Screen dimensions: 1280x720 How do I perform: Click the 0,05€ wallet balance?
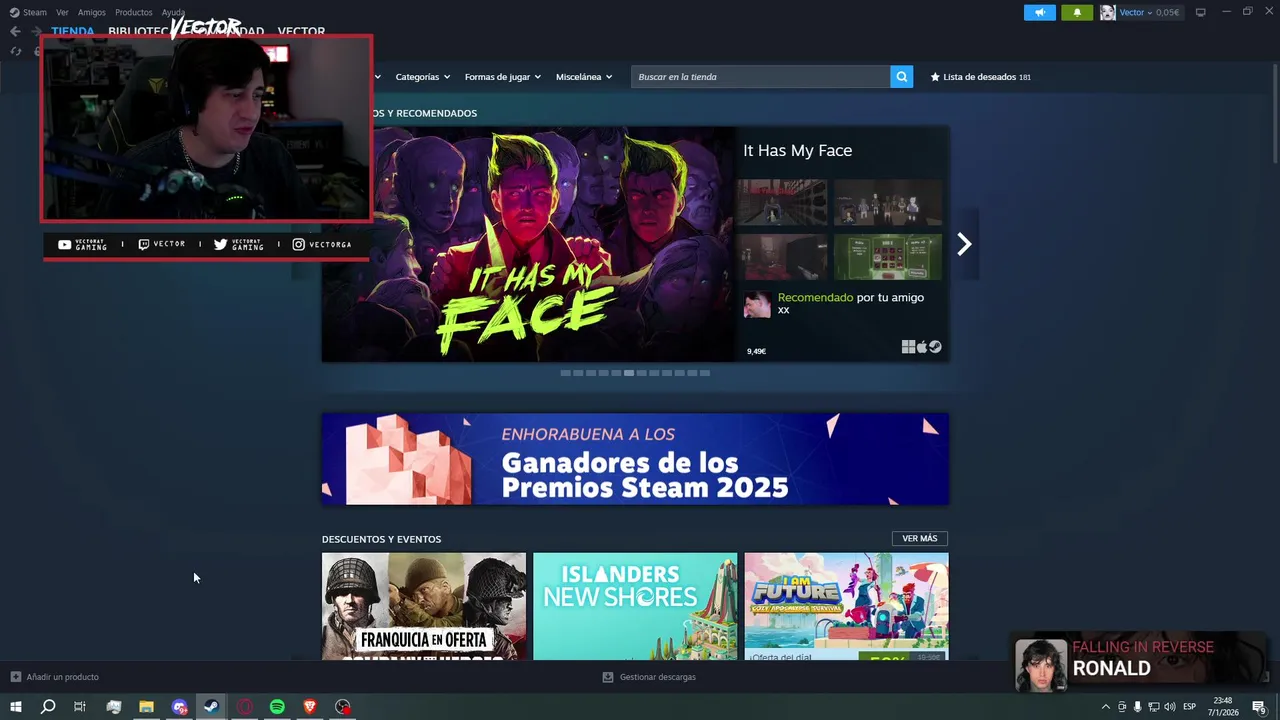click(1167, 12)
